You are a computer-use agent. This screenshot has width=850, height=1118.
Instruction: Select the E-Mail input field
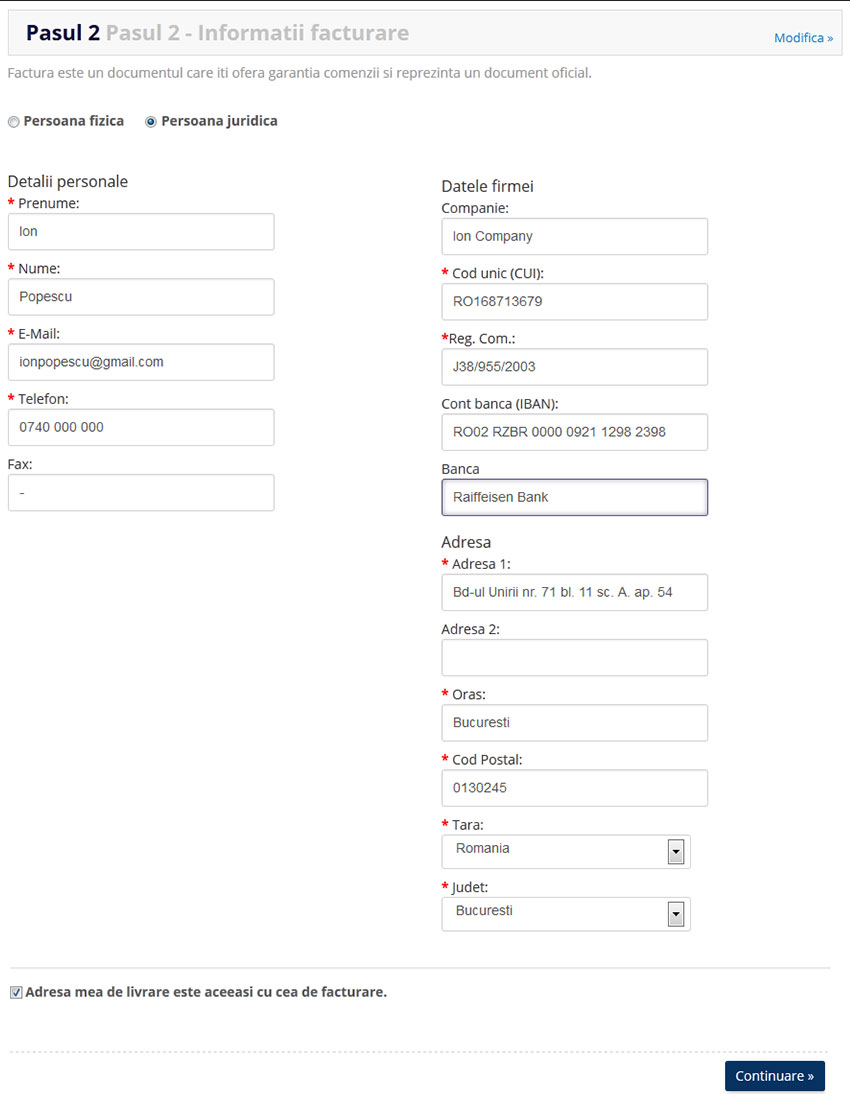[141, 362]
